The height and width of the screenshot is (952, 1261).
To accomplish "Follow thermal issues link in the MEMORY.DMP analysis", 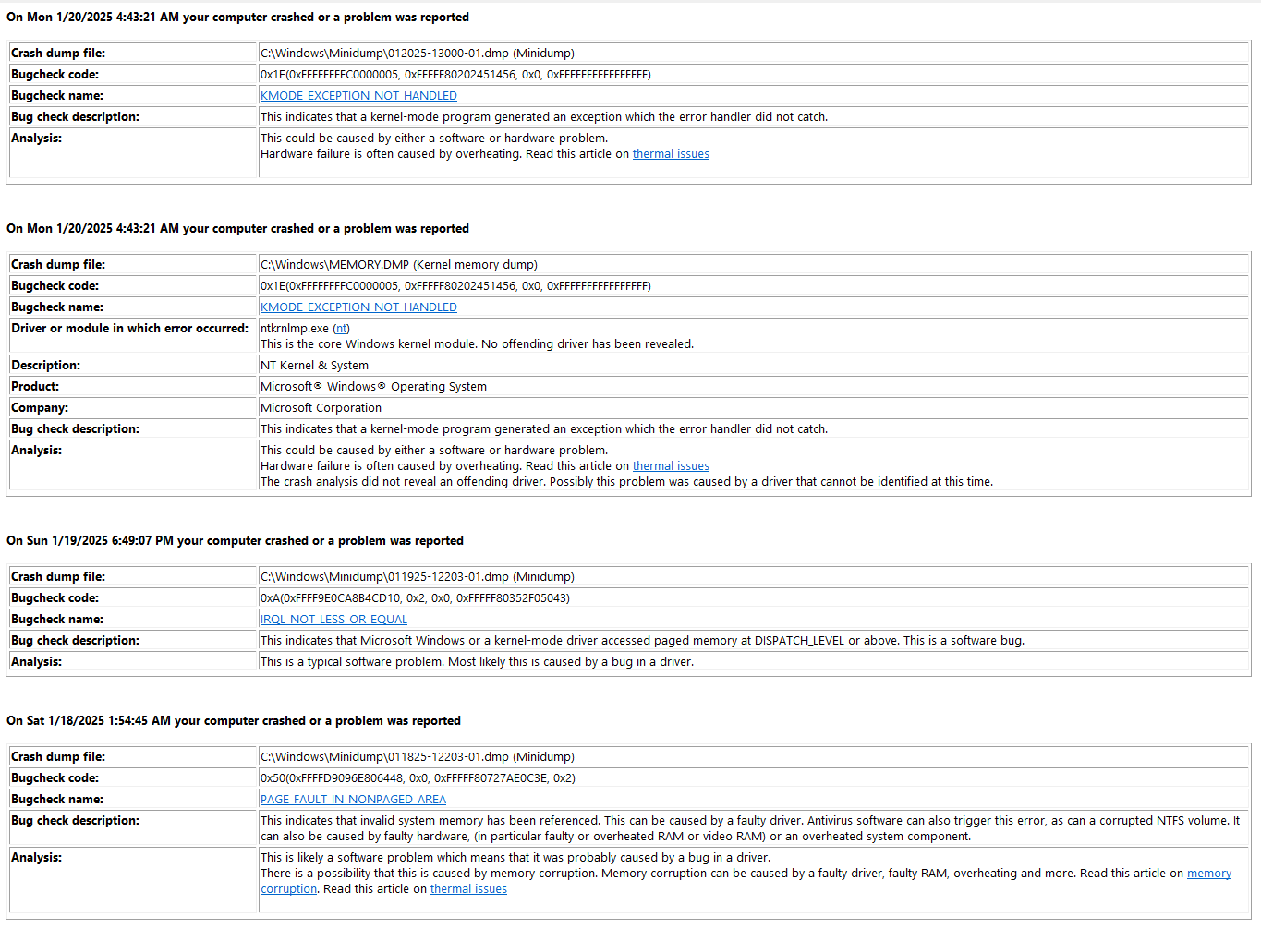I will [671, 466].
